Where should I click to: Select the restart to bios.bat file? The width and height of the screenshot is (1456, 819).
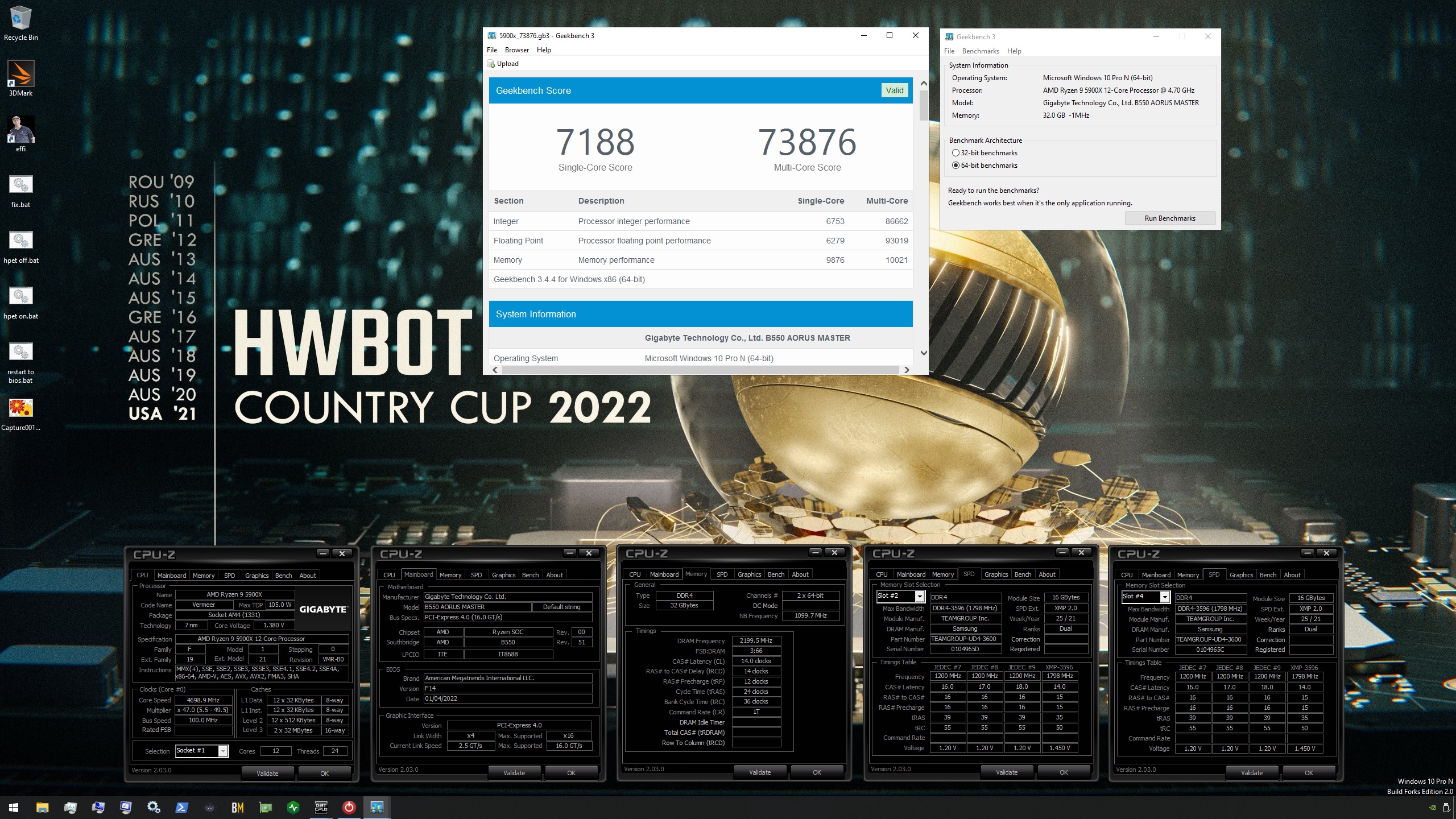[20, 363]
